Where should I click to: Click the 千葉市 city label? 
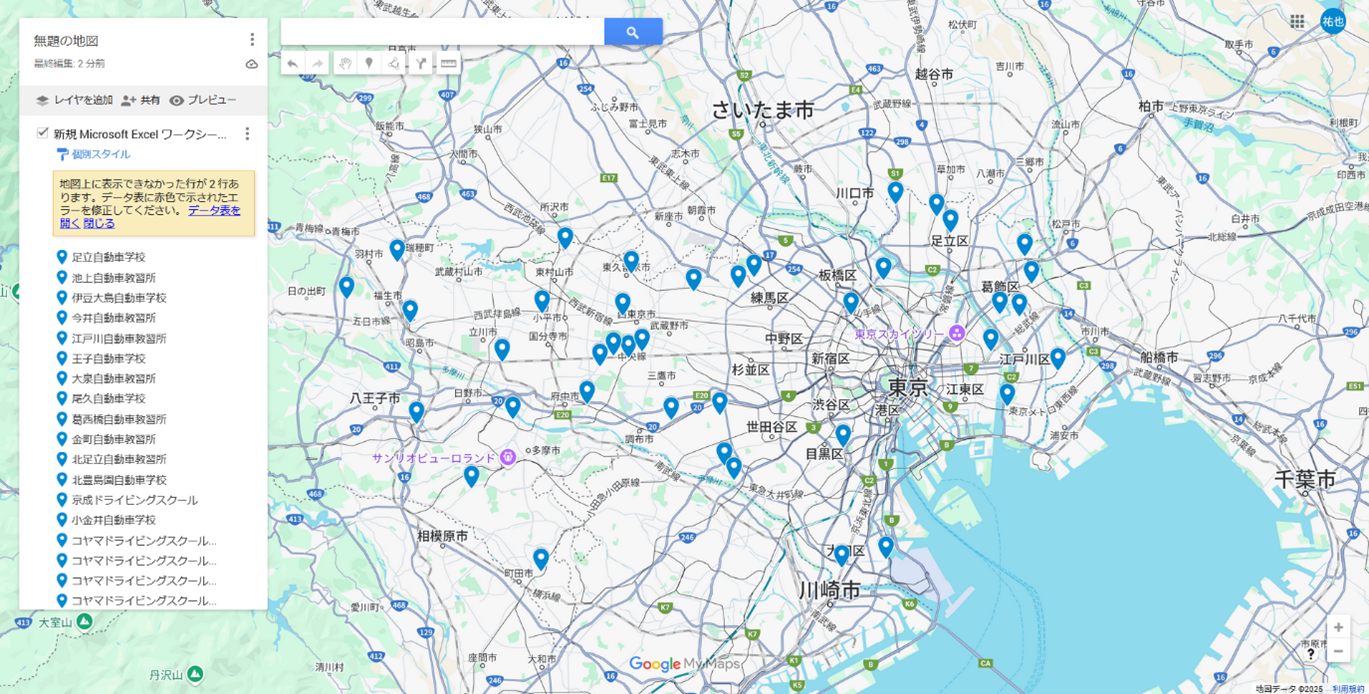[1305, 480]
